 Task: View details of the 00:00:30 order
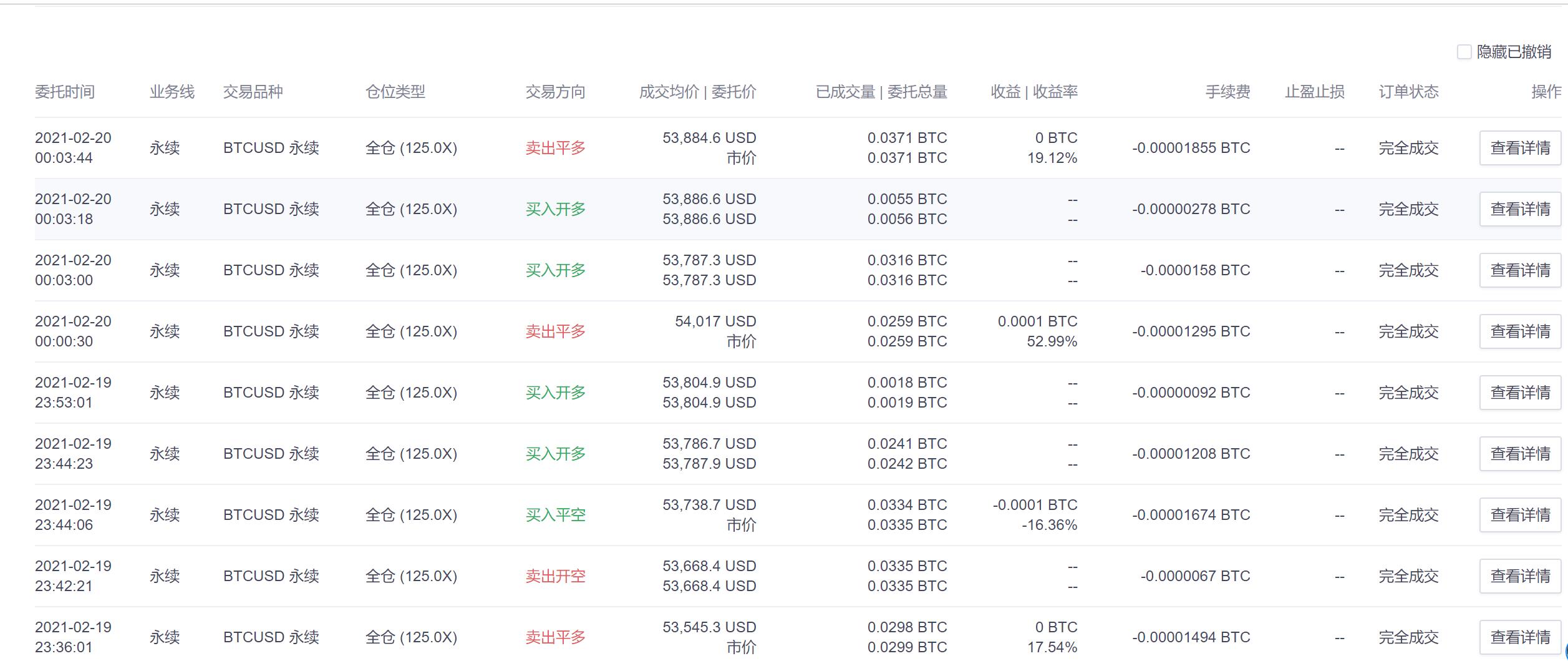(1520, 331)
